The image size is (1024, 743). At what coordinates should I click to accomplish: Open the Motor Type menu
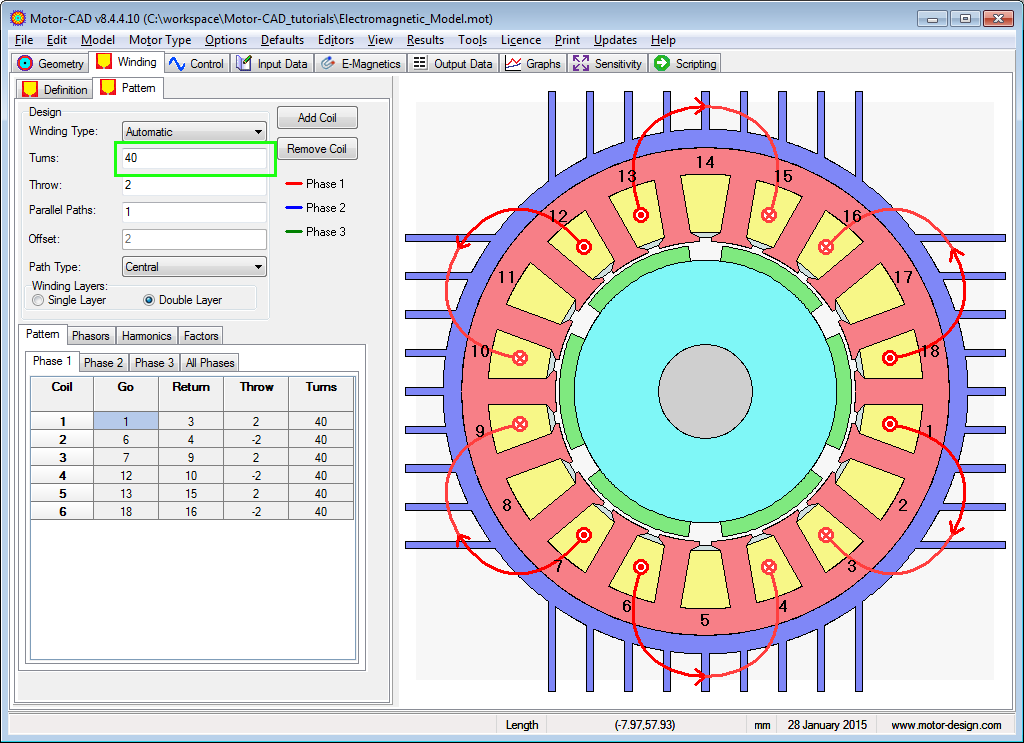160,40
